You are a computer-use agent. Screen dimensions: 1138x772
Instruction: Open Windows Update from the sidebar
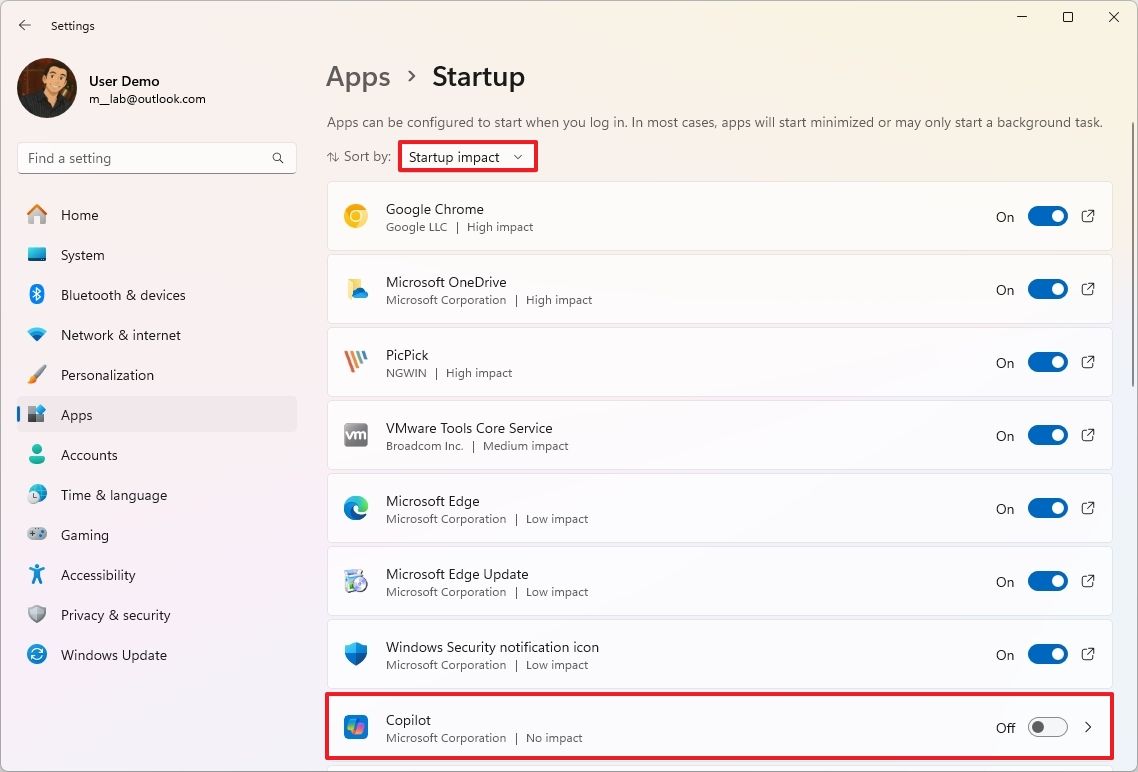tap(113, 655)
